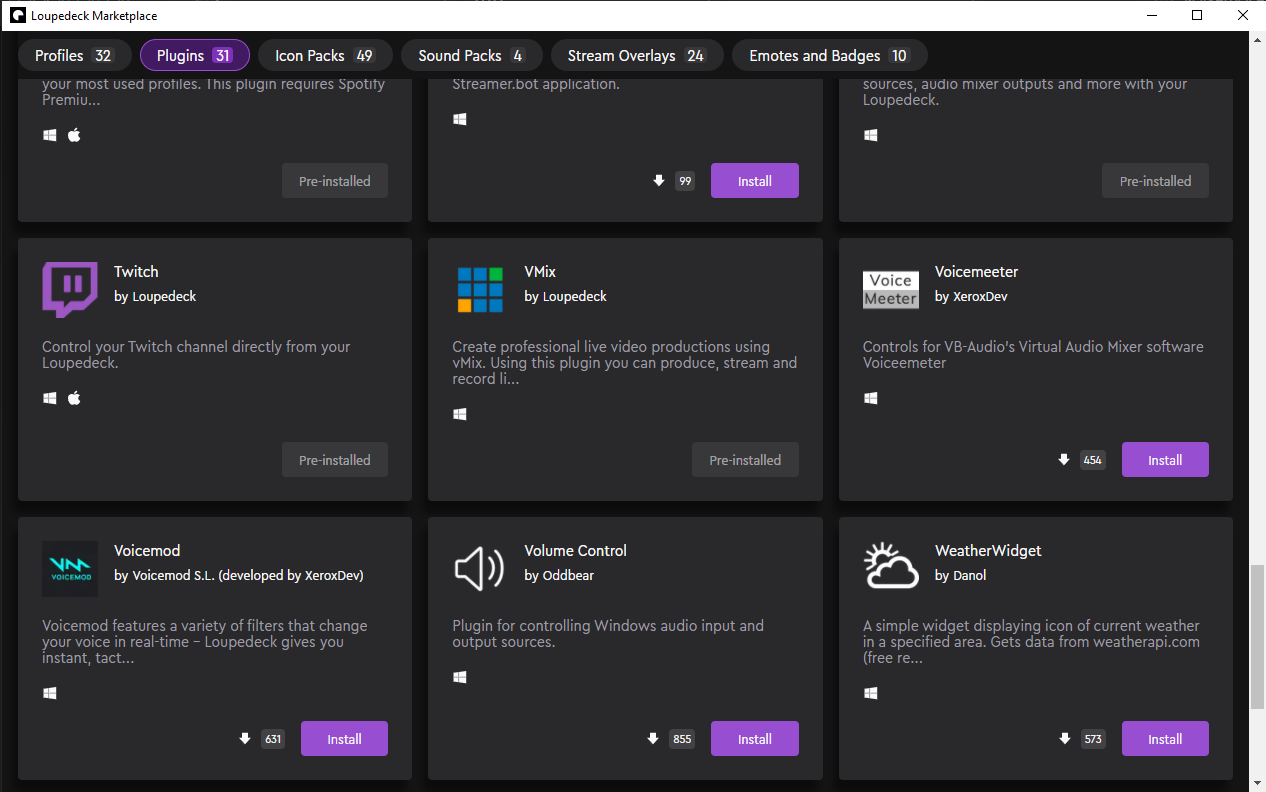The height and width of the screenshot is (792, 1266).
Task: Click the 631 download count badge
Action: pyautogui.click(x=273, y=739)
